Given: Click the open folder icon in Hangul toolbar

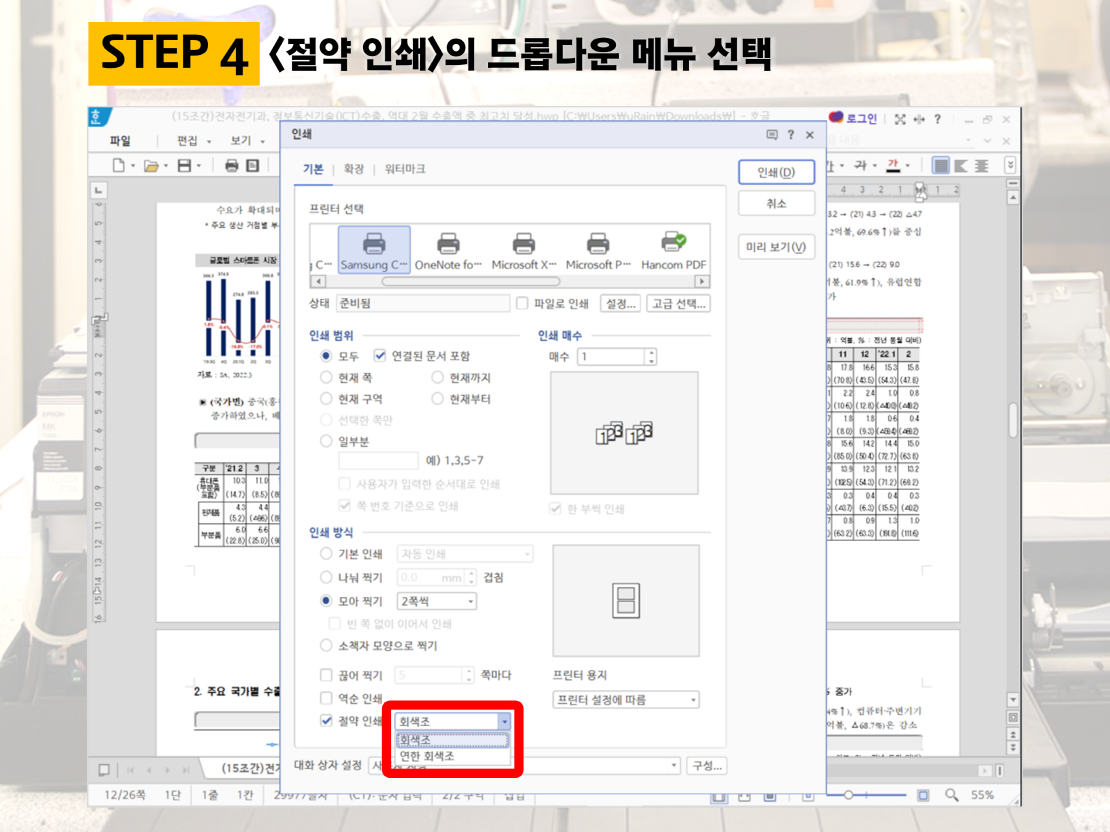Looking at the screenshot, I should 151,166.
